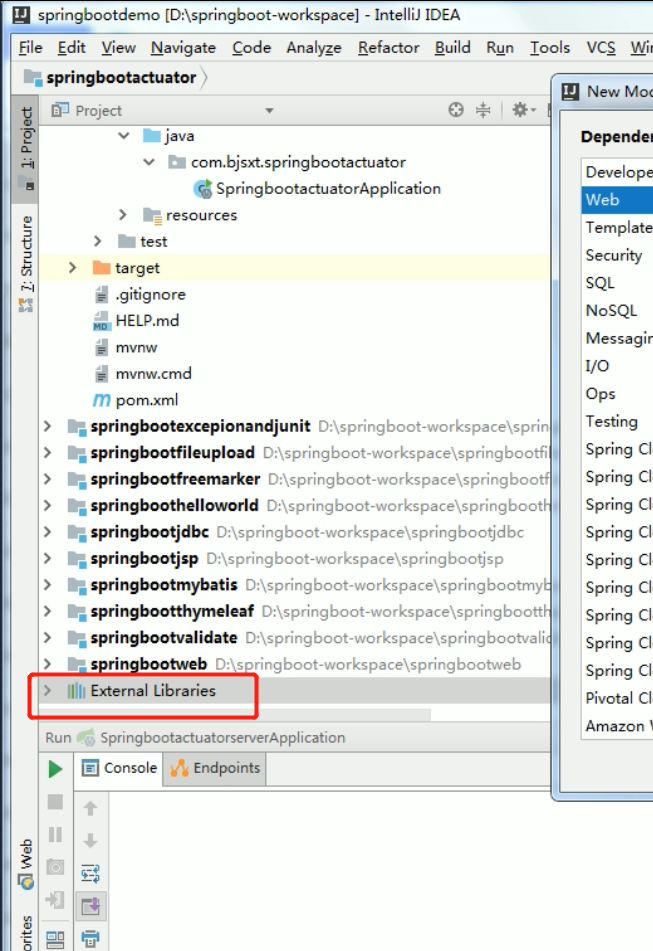Select SpringbootactuatorApplication class
Image resolution: width=653 pixels, height=951 pixels.
click(x=328, y=189)
